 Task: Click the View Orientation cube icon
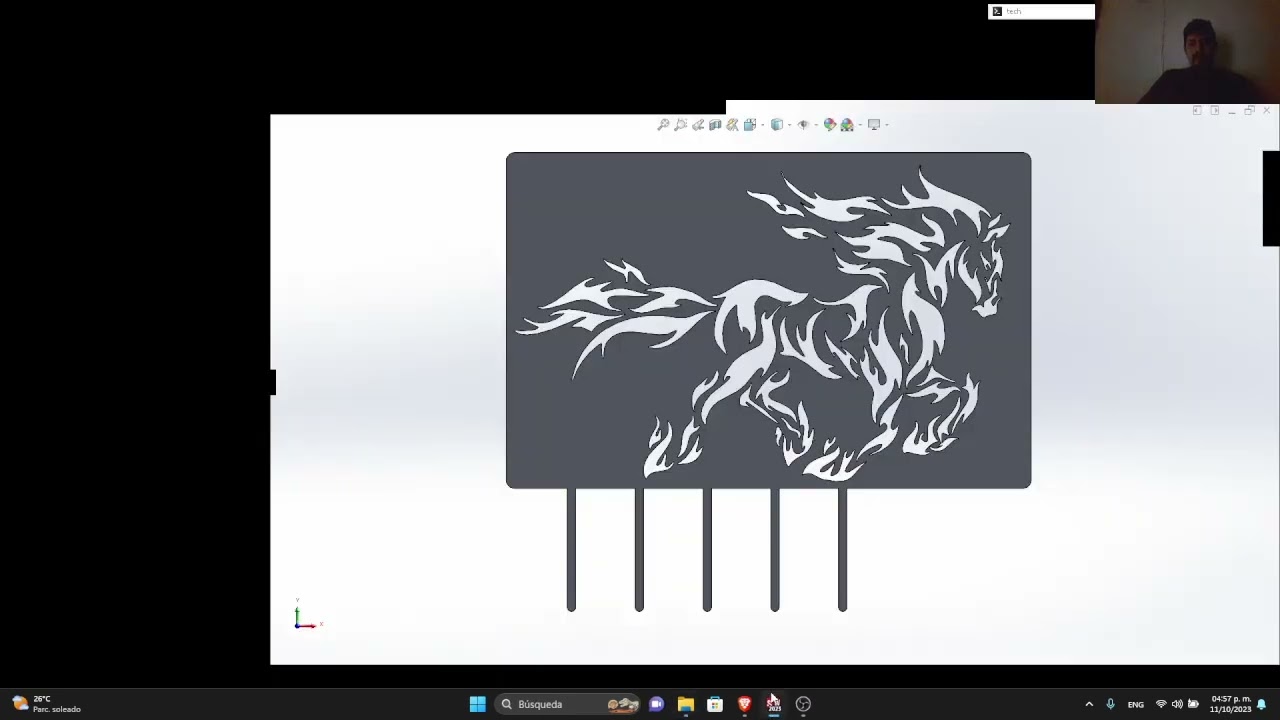(750, 125)
